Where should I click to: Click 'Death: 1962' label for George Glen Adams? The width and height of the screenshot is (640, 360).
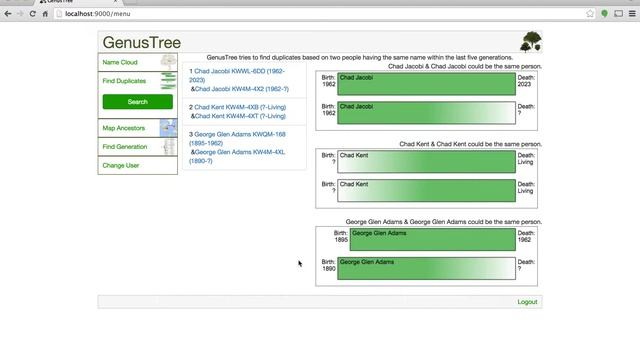526,236
